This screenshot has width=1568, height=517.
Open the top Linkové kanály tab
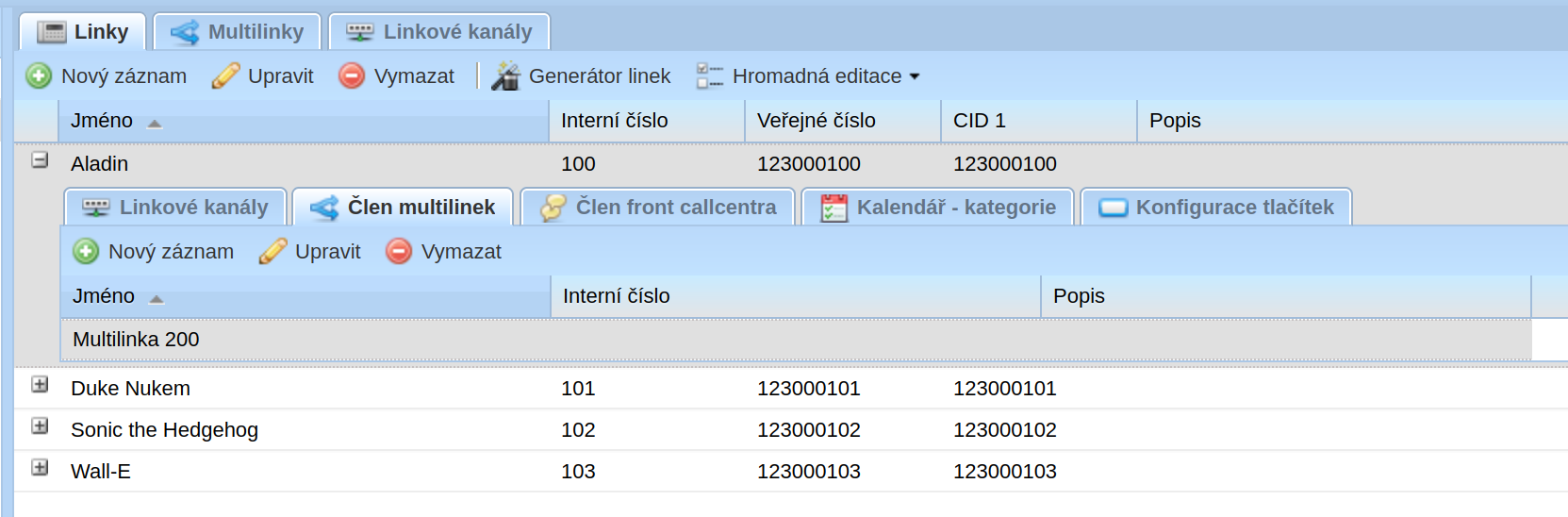click(438, 32)
